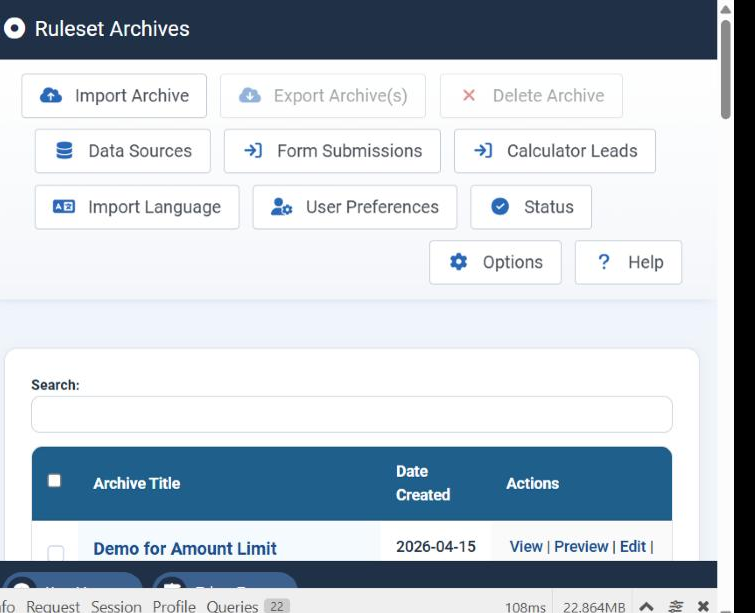Open the Session tab in the debug bar
This screenshot has width=755, height=613.
[x=116, y=606]
